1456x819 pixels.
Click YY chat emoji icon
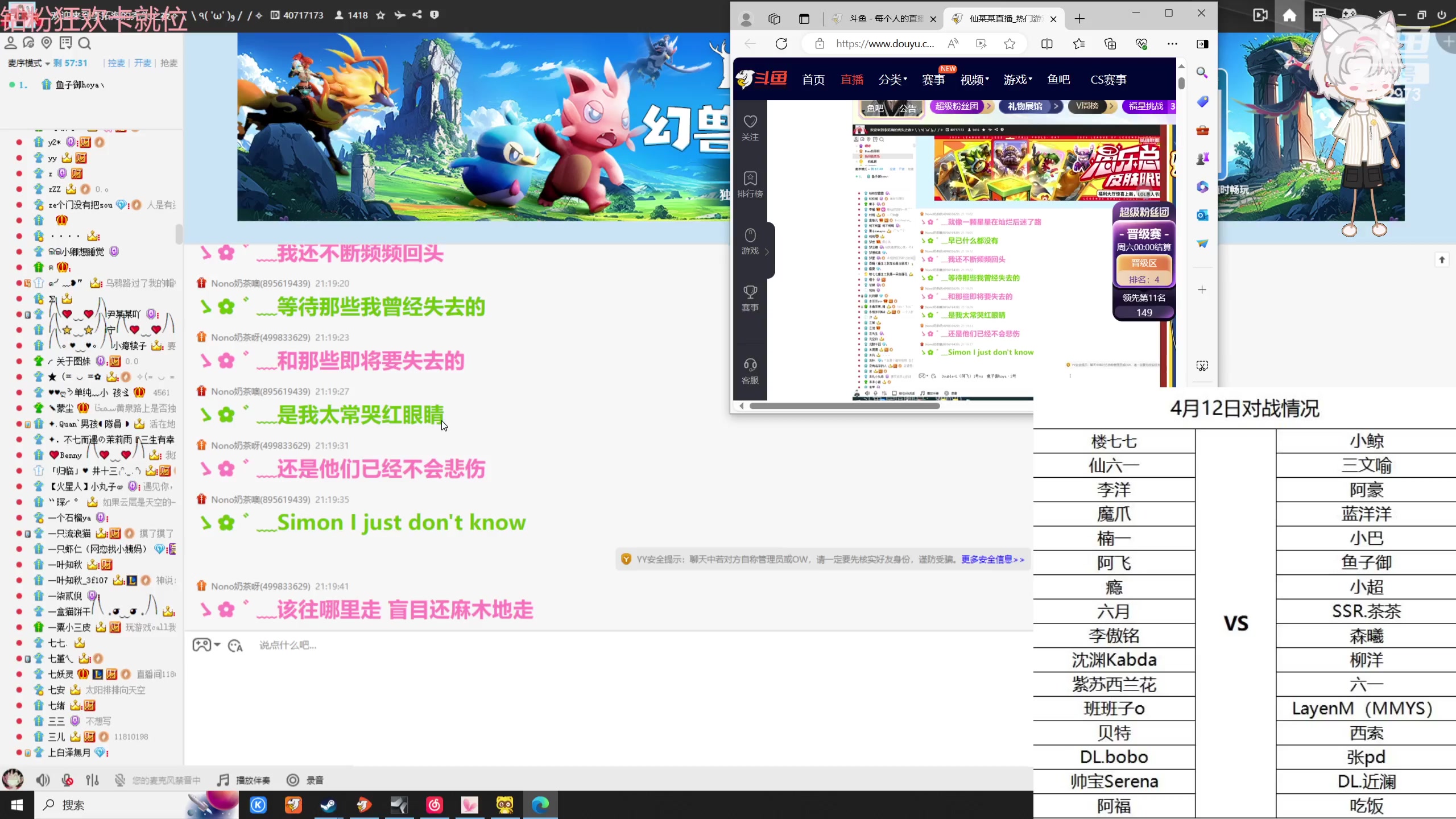click(235, 646)
